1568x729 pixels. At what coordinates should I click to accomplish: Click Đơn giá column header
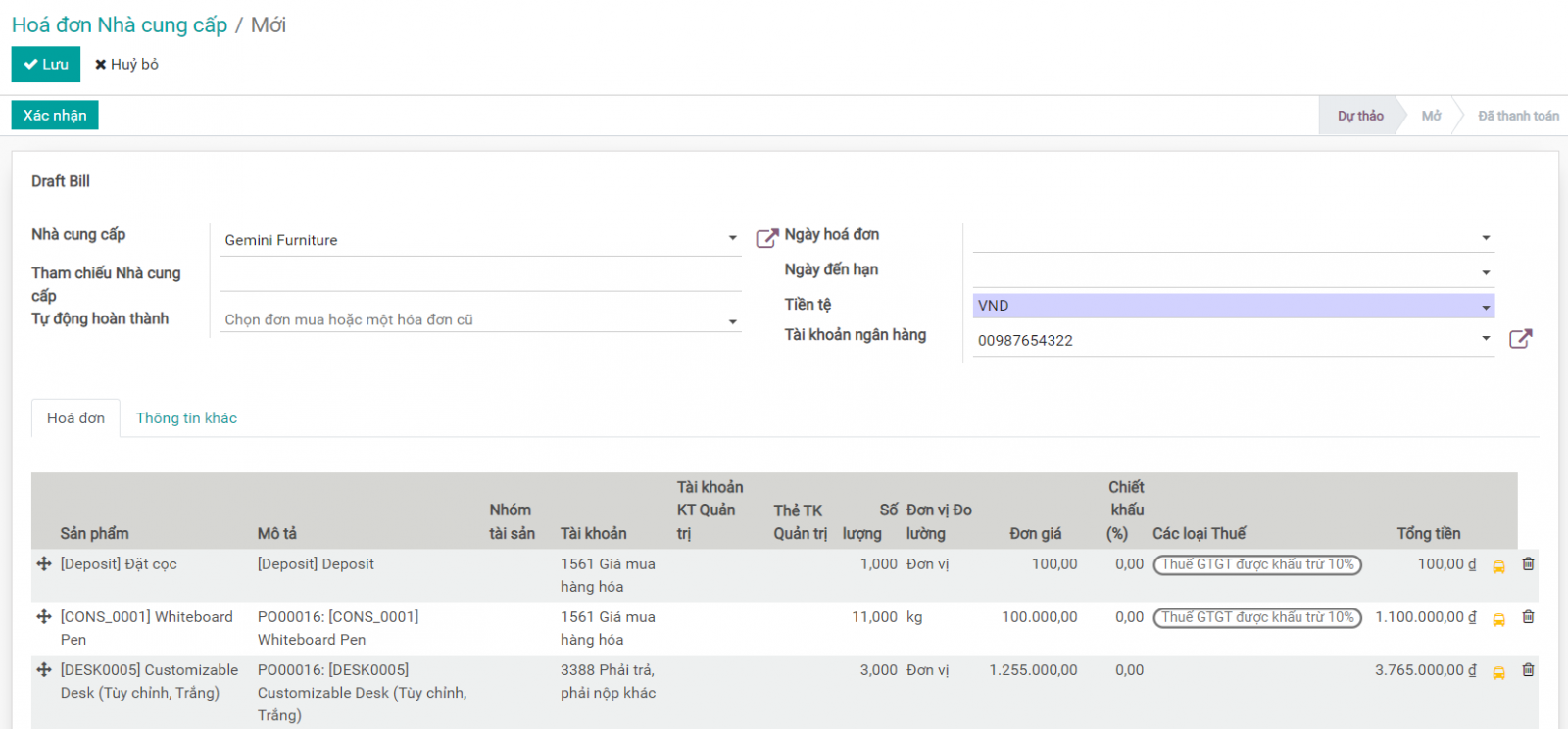pos(1035,533)
